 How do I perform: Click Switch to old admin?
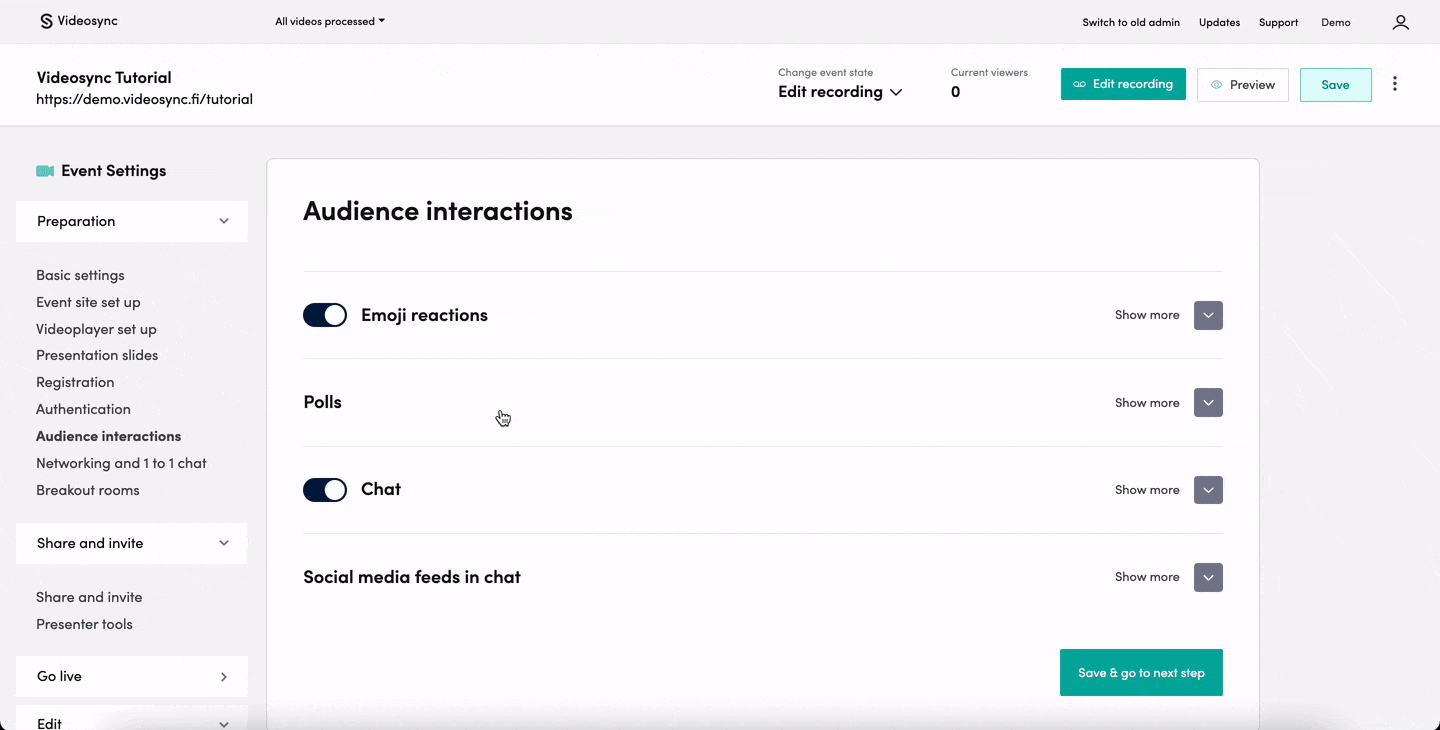coord(1131,21)
